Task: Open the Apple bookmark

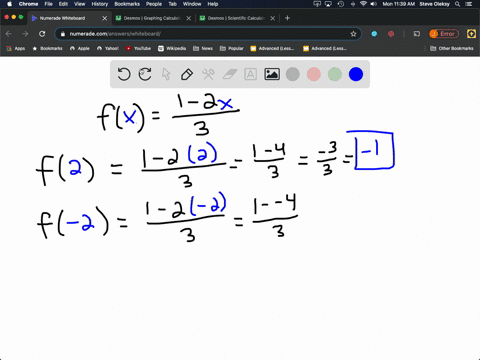Action: click(x=80, y=48)
